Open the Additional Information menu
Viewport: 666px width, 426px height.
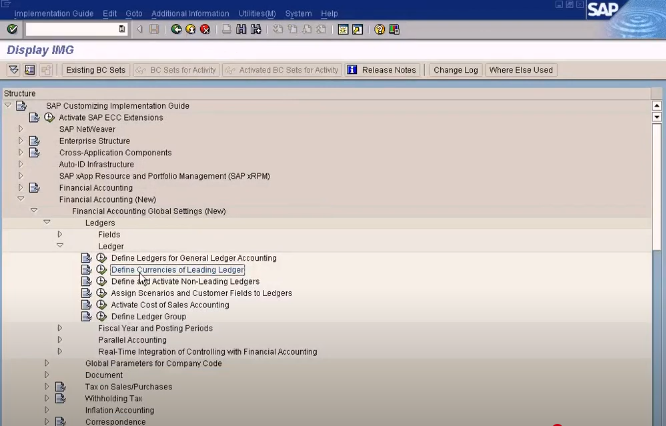[x=190, y=14]
